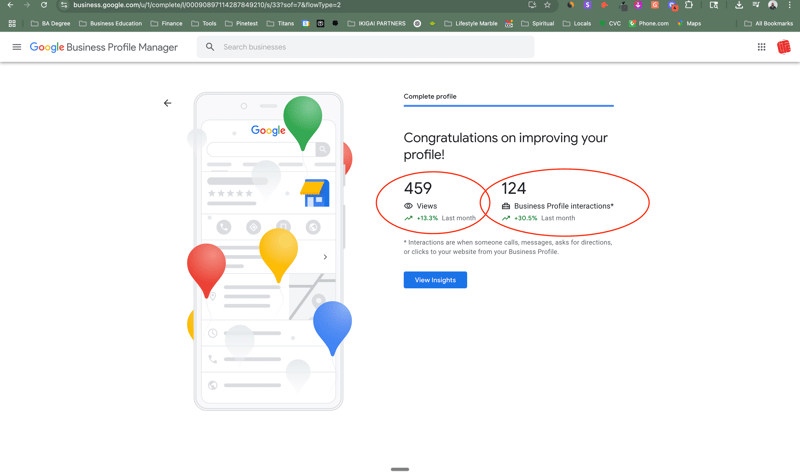800x475 pixels.
Task: Open the Extensions puzzle menu
Action: click(689, 5)
